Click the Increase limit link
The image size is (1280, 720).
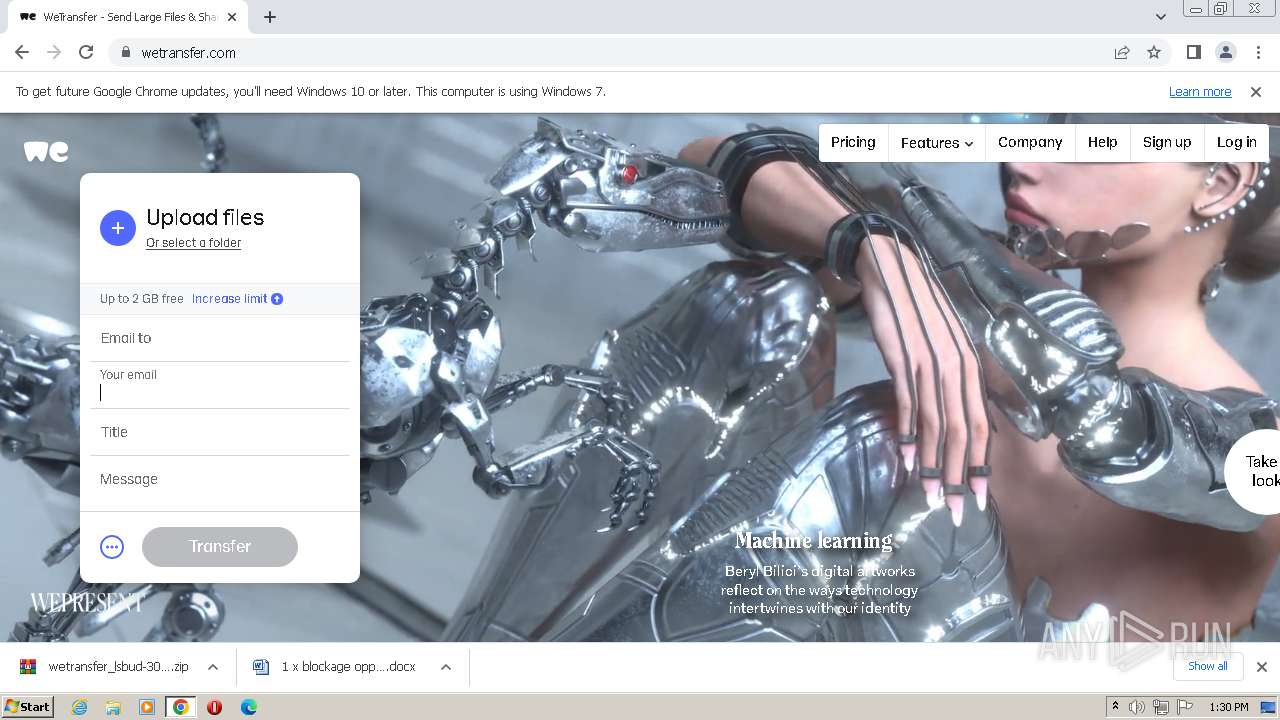(229, 299)
